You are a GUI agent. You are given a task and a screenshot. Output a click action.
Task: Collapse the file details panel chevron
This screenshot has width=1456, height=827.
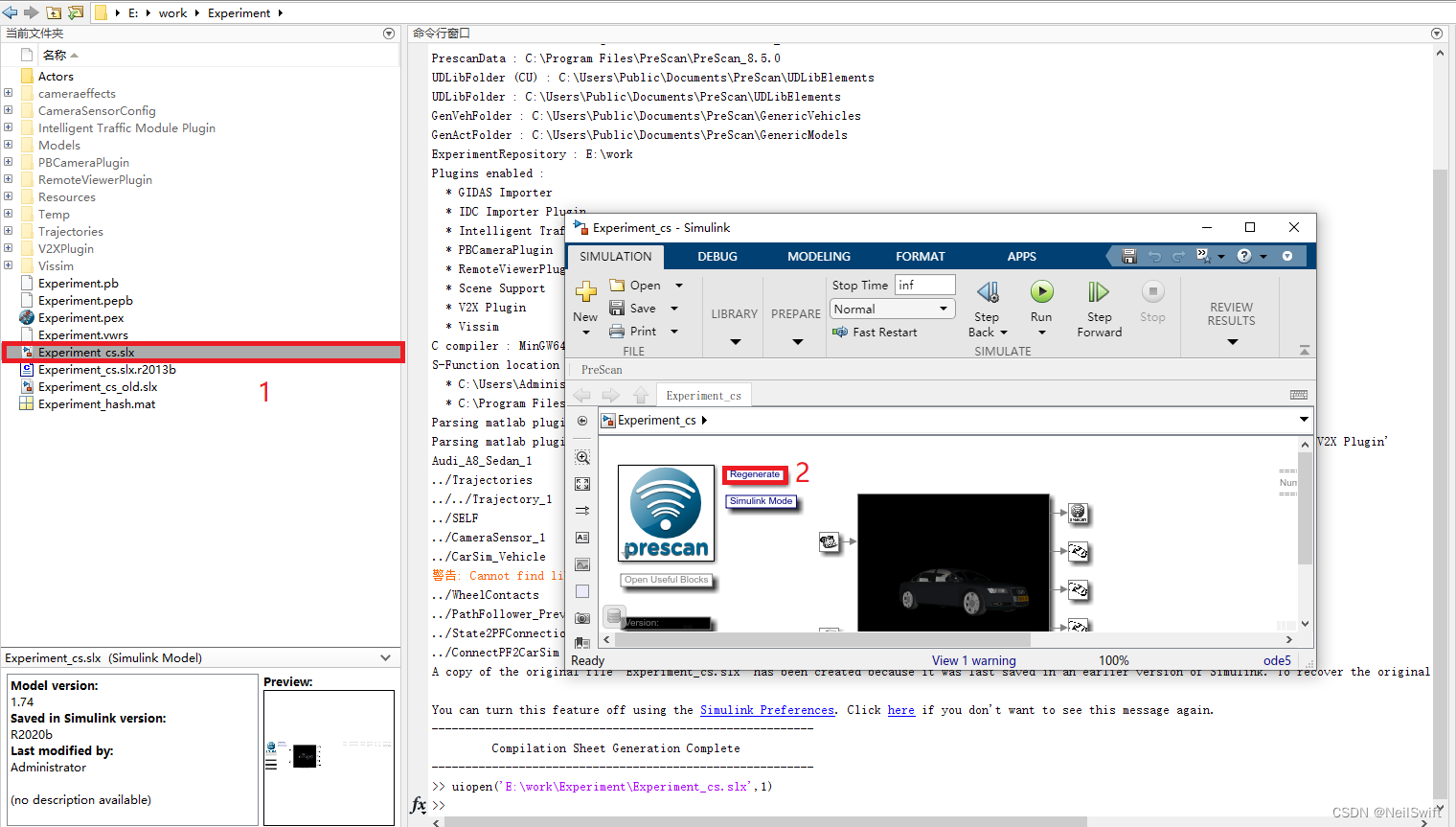coord(385,658)
